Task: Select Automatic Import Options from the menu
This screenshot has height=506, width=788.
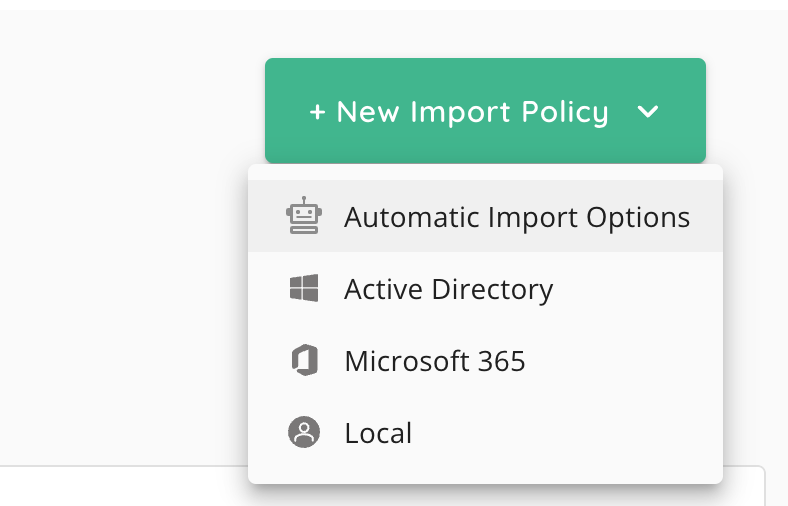Action: 485,216
